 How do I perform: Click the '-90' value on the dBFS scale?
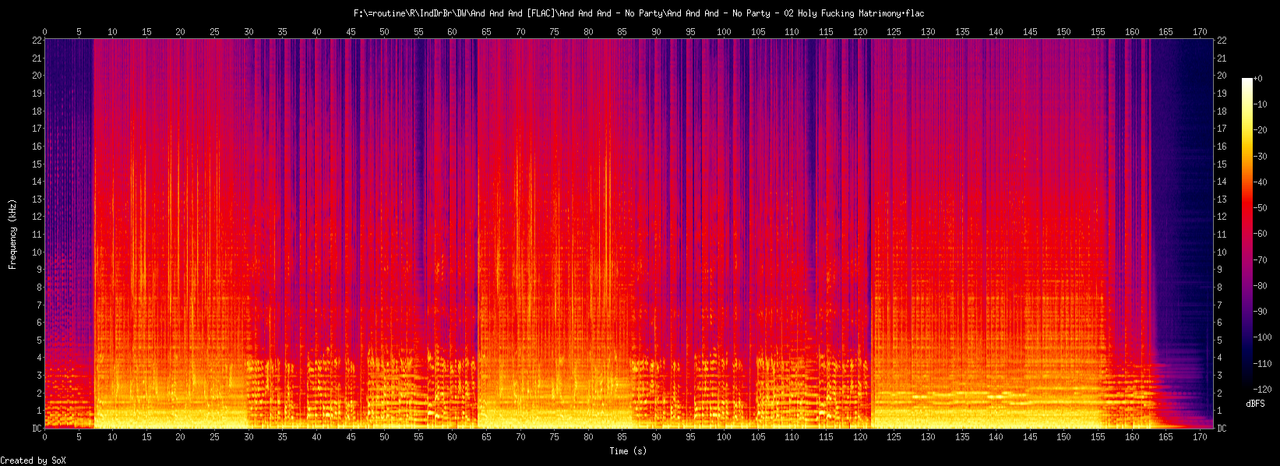click(1262, 310)
